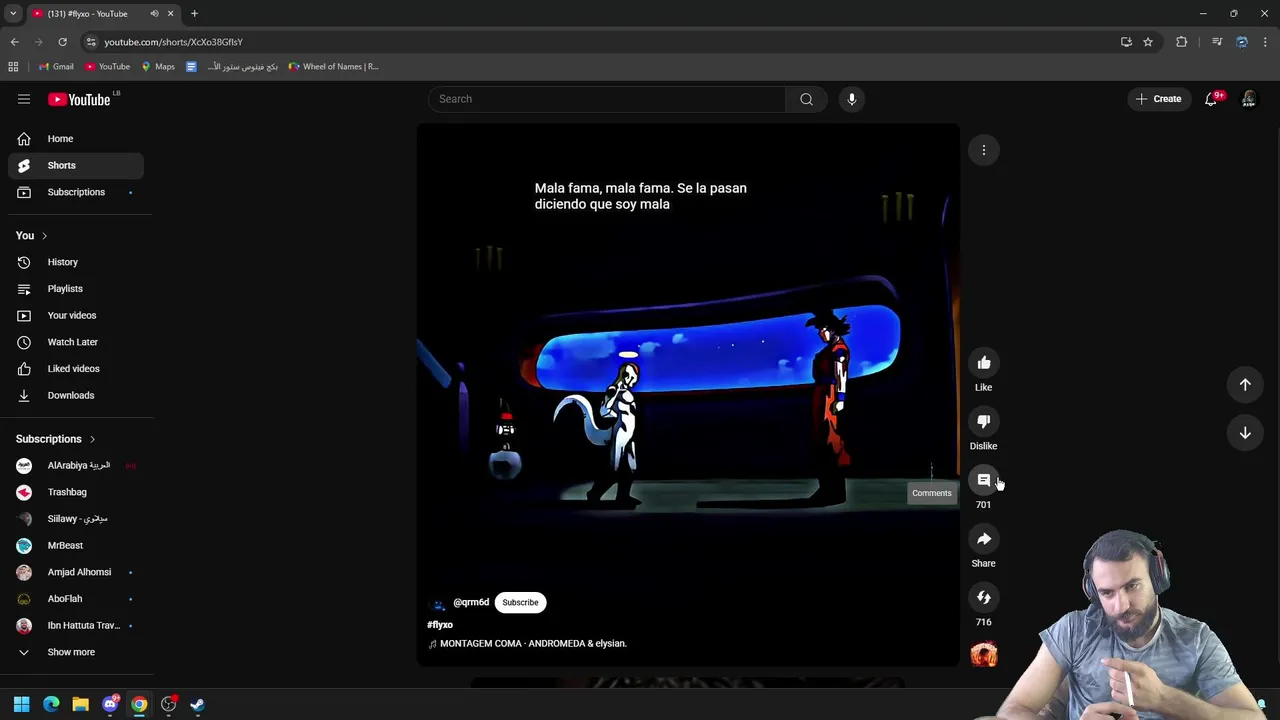Open Downloads in the sidebar
This screenshot has height=720, width=1280.
click(x=76, y=395)
